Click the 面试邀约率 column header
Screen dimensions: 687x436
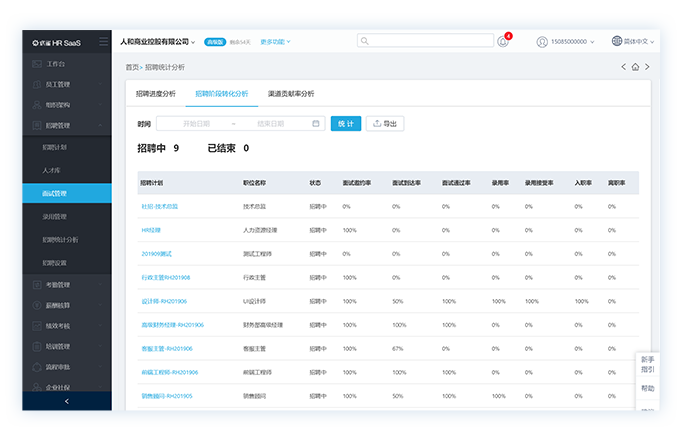357,183
